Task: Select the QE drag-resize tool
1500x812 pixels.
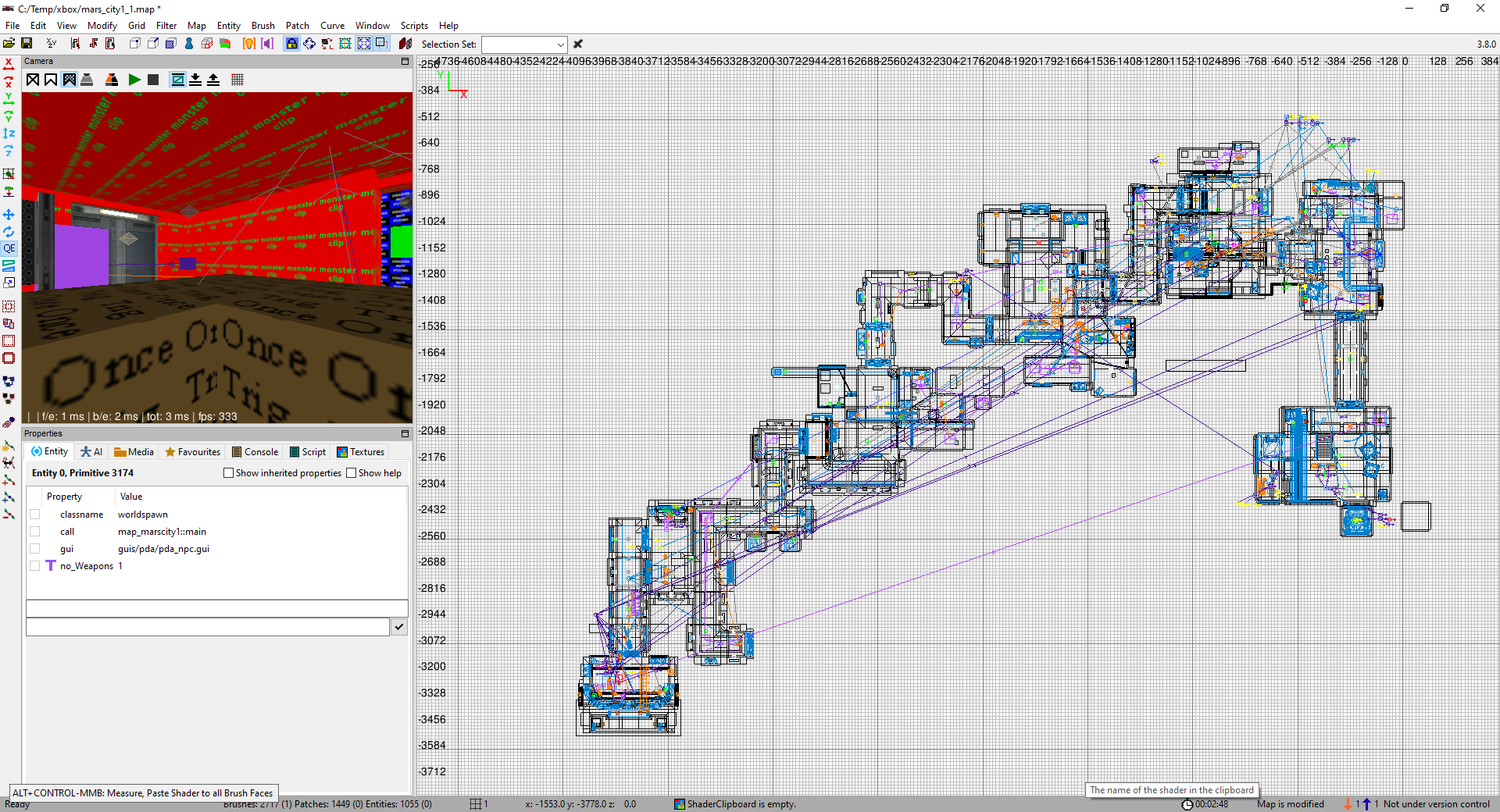Action: 9,248
